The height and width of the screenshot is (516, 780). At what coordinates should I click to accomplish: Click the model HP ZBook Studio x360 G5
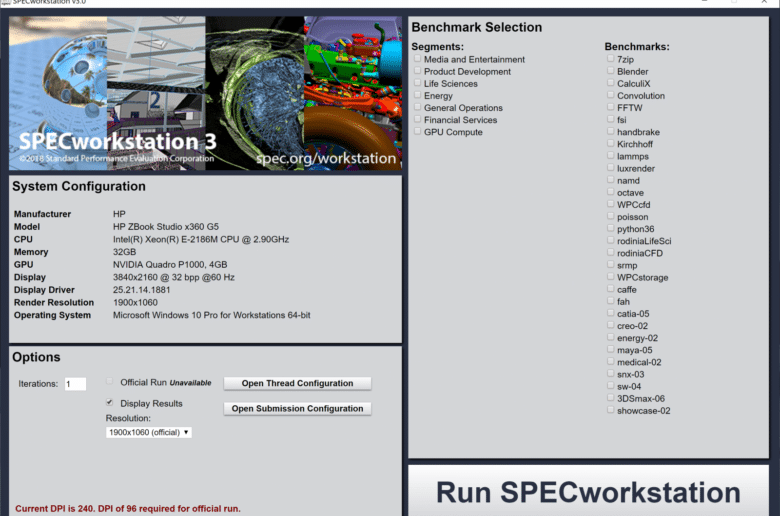[166, 226]
